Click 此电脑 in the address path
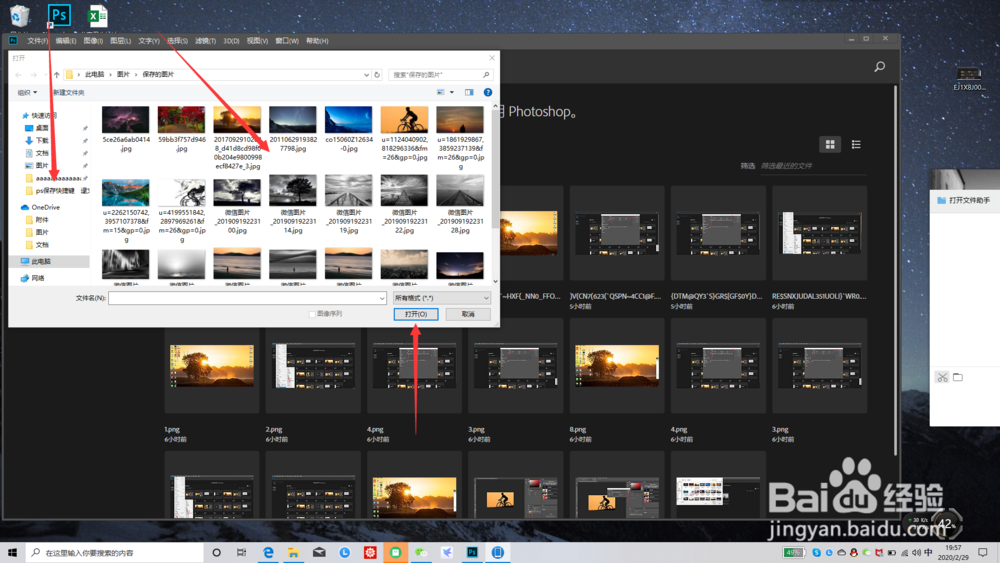 [94, 75]
